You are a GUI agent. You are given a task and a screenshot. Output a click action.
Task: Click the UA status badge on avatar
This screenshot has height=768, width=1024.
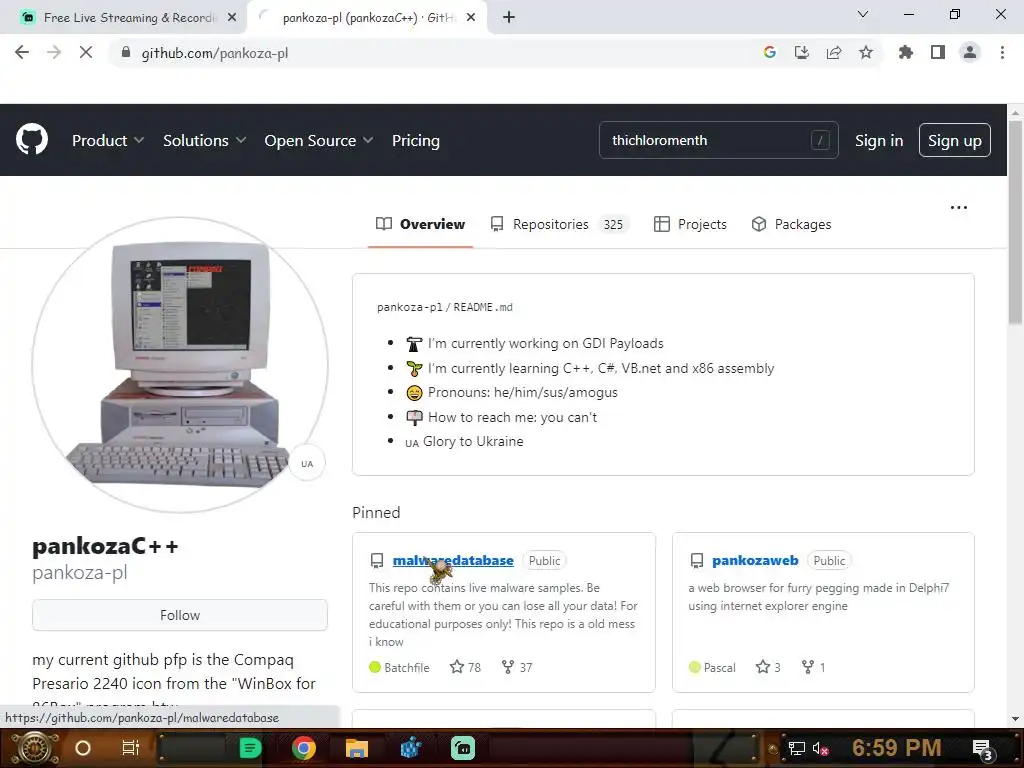pos(307,464)
